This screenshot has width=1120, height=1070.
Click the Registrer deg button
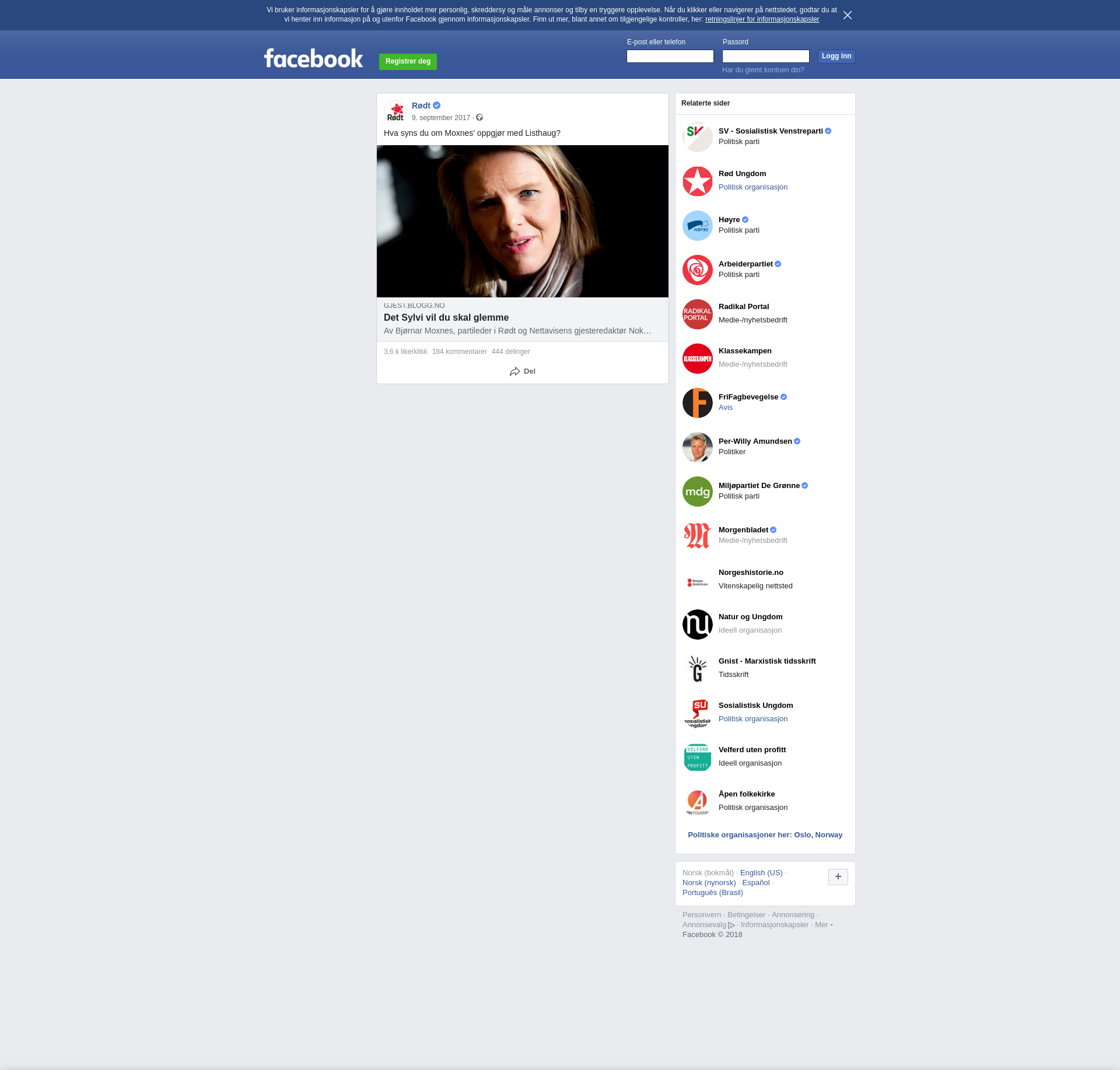408,61
